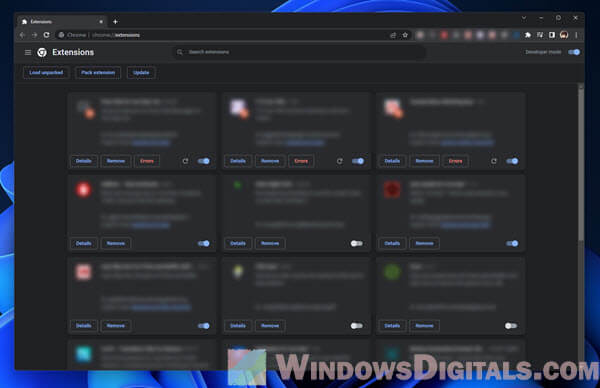Image resolution: width=600 pixels, height=388 pixels.
Task: Open the hamburger menu beside Extensions title
Action: tap(28, 52)
